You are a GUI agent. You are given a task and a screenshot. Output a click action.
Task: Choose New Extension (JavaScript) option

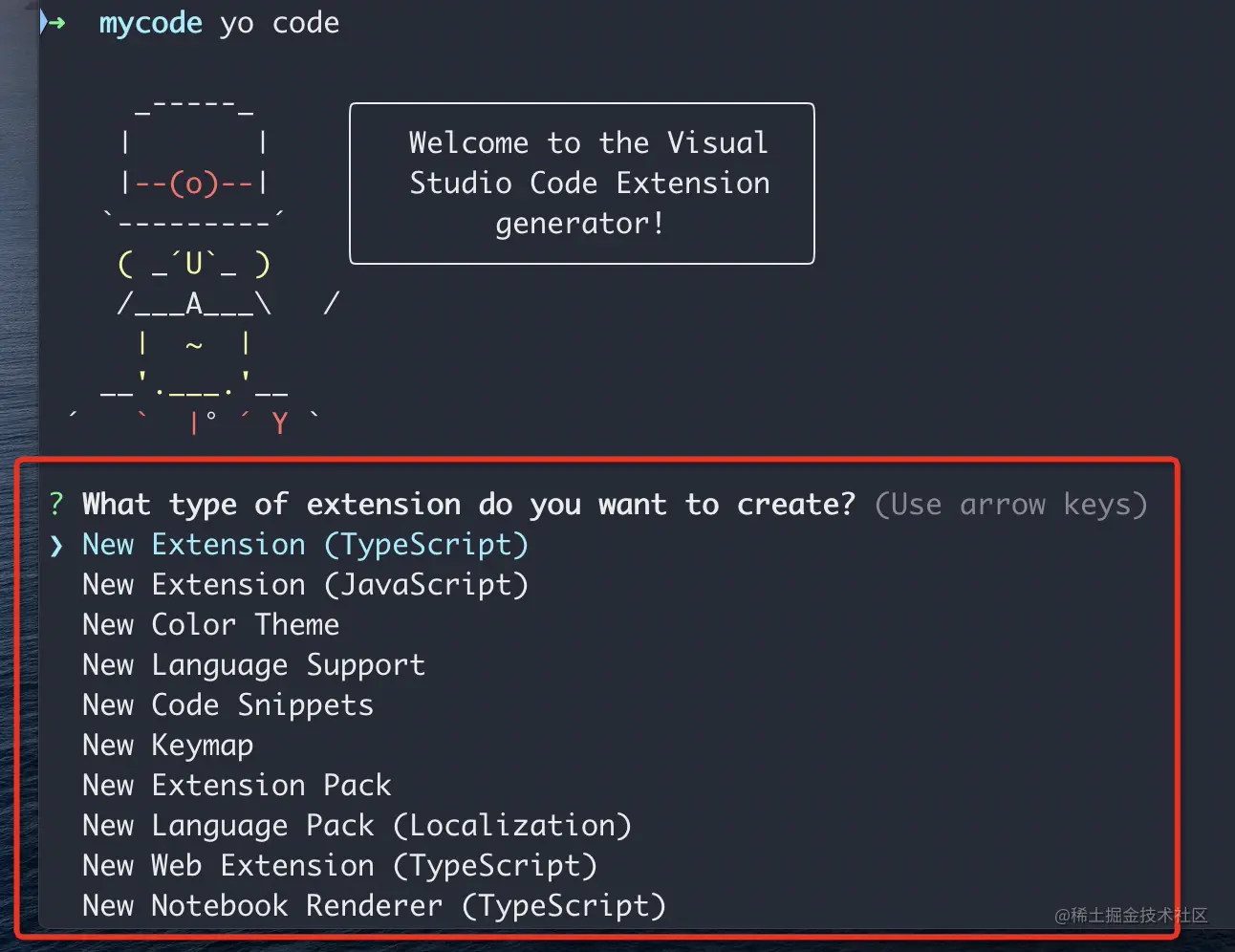[x=305, y=585]
